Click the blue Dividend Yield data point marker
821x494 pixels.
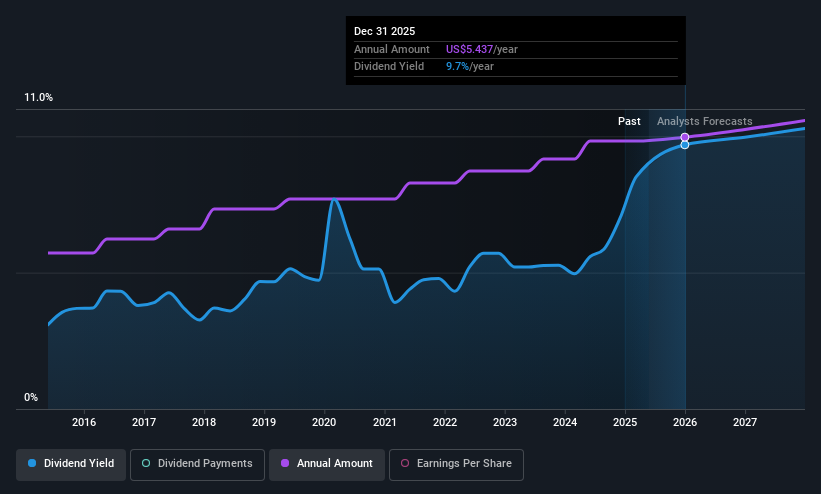(685, 145)
